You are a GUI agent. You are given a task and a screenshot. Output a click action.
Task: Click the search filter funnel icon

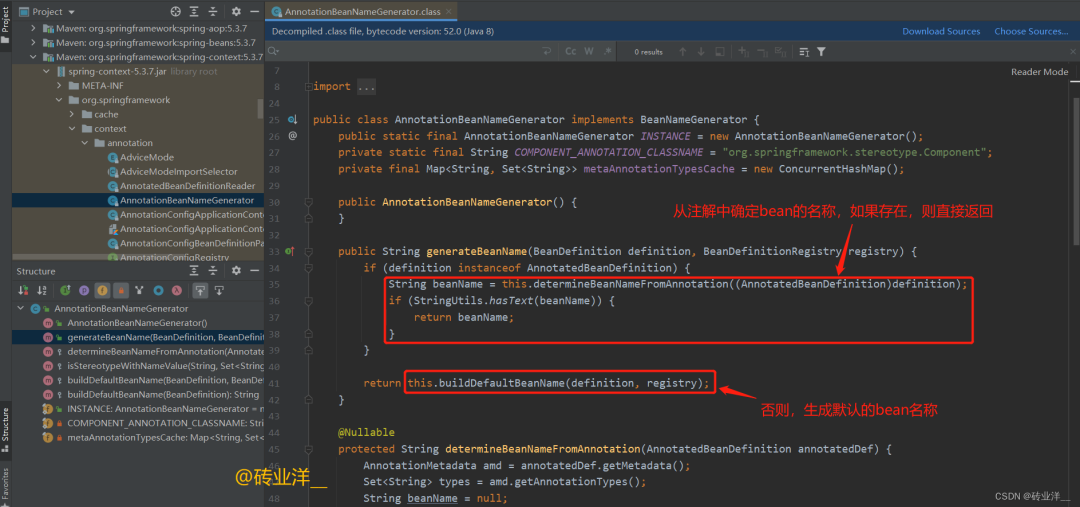pyautogui.click(x=821, y=51)
